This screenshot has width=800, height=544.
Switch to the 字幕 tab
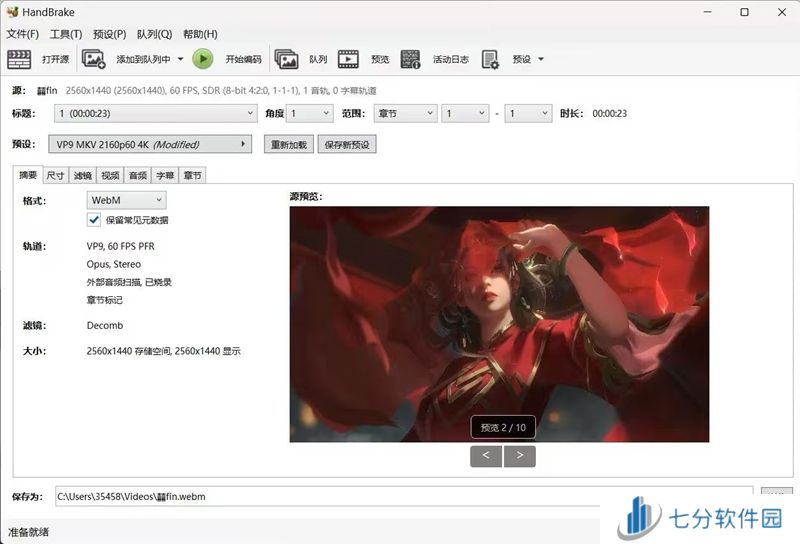coord(165,176)
